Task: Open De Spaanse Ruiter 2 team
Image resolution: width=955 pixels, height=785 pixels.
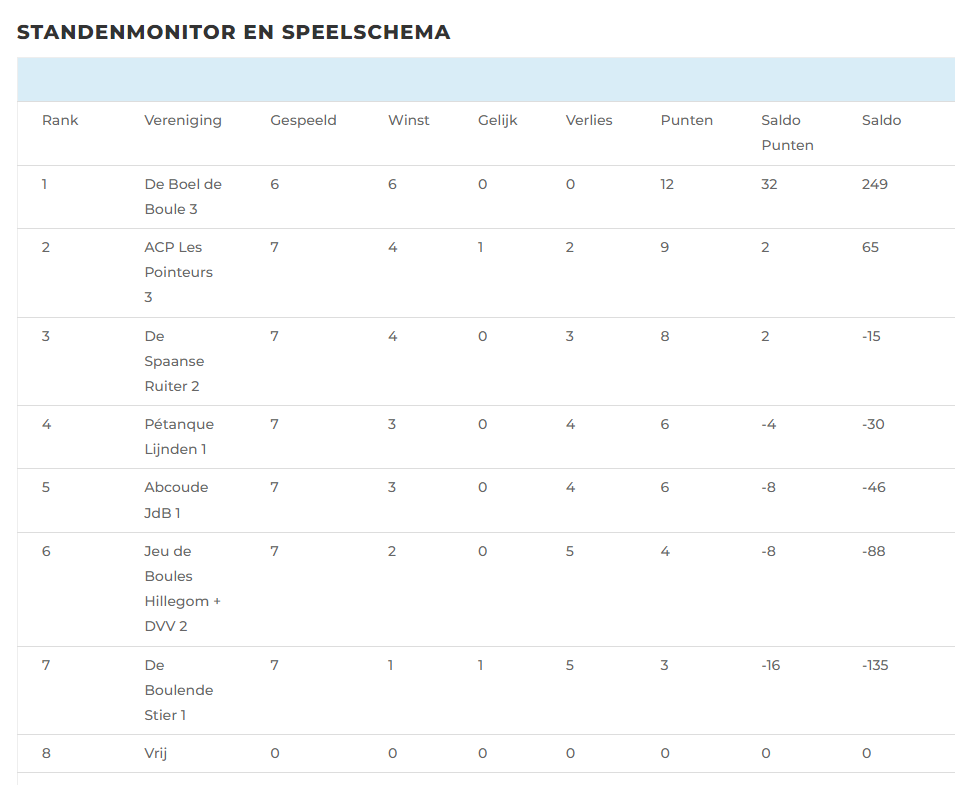Action: pos(173,361)
